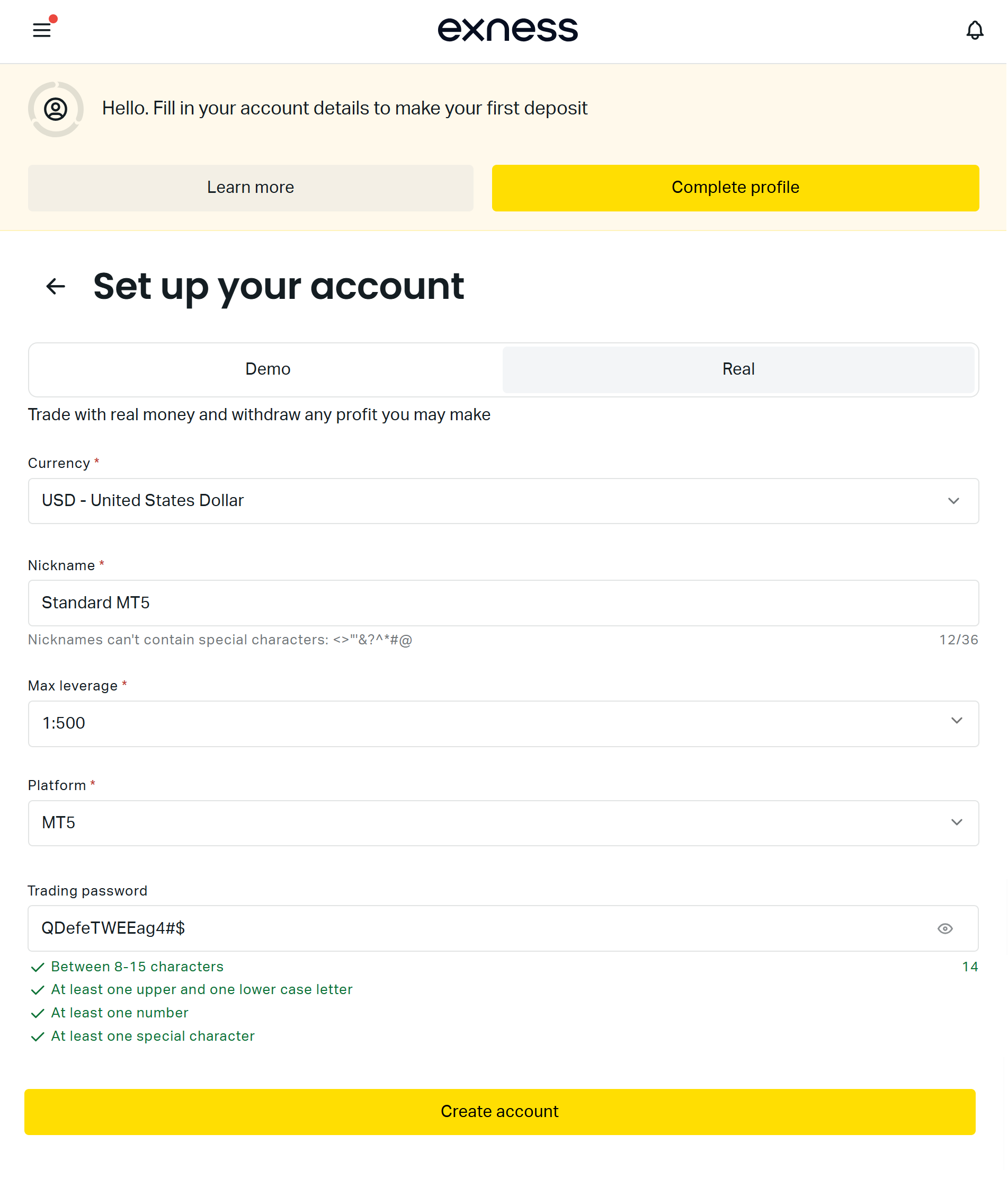Viewport: 1008px width, 1187px height.
Task: Open the hamburger menu
Action: click(42, 30)
